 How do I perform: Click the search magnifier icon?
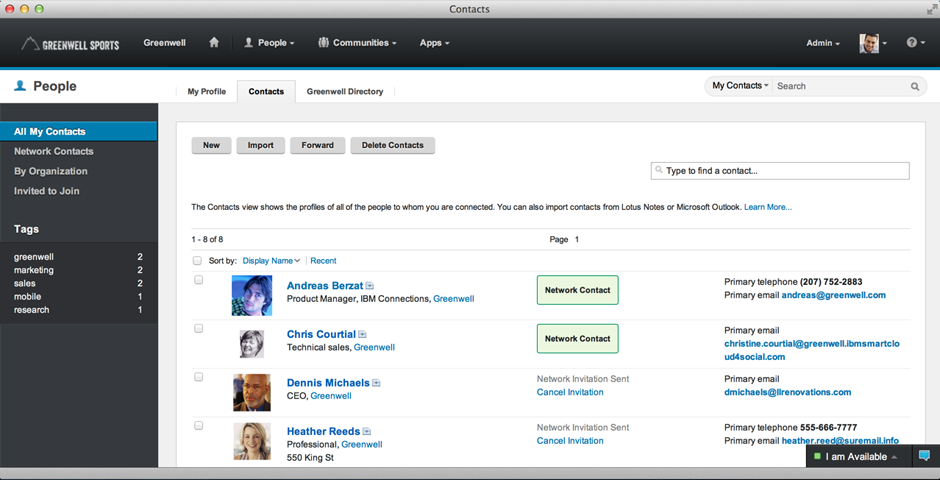(914, 87)
